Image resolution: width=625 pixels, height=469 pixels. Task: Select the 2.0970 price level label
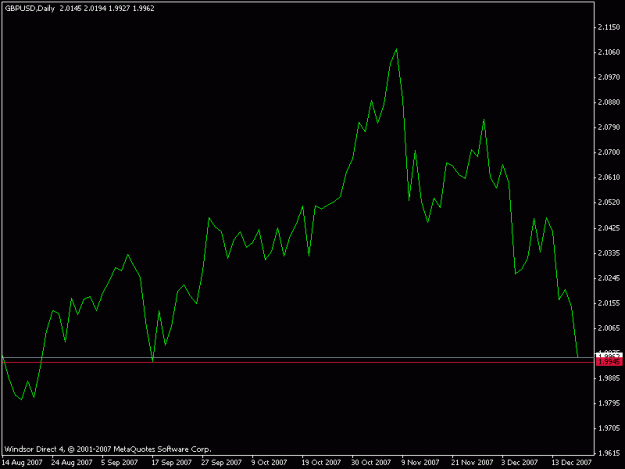609,77
